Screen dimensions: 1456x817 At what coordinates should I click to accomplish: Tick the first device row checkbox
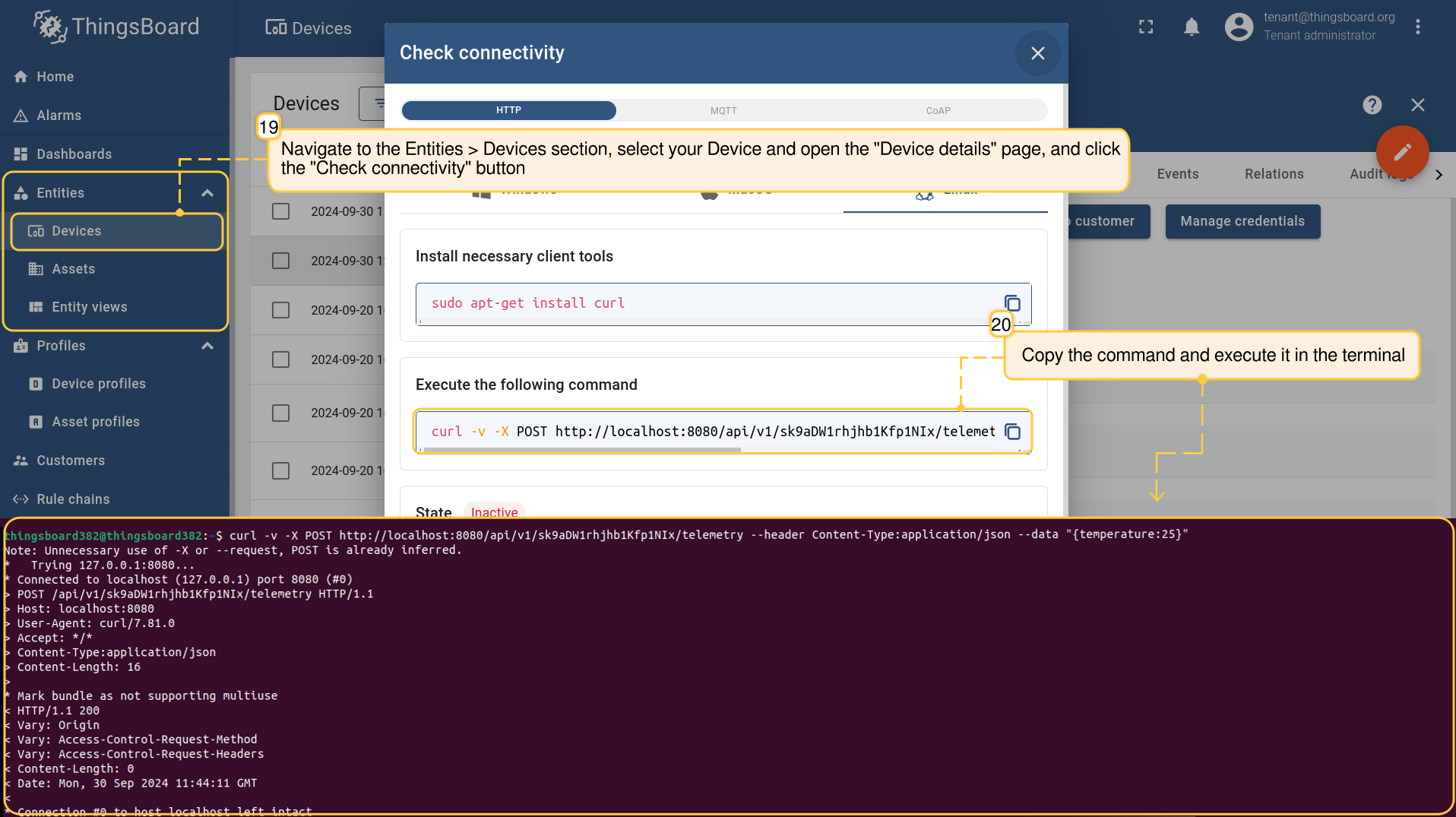[281, 211]
